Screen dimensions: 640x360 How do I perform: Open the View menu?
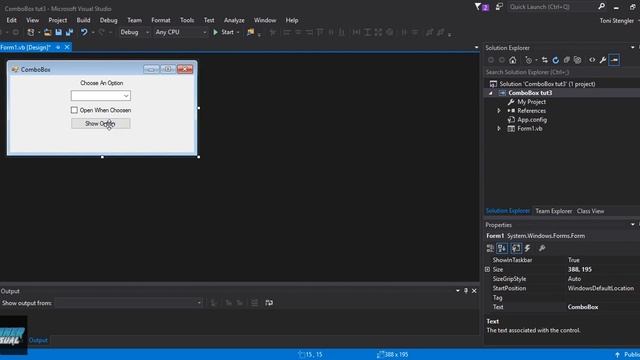(33, 20)
